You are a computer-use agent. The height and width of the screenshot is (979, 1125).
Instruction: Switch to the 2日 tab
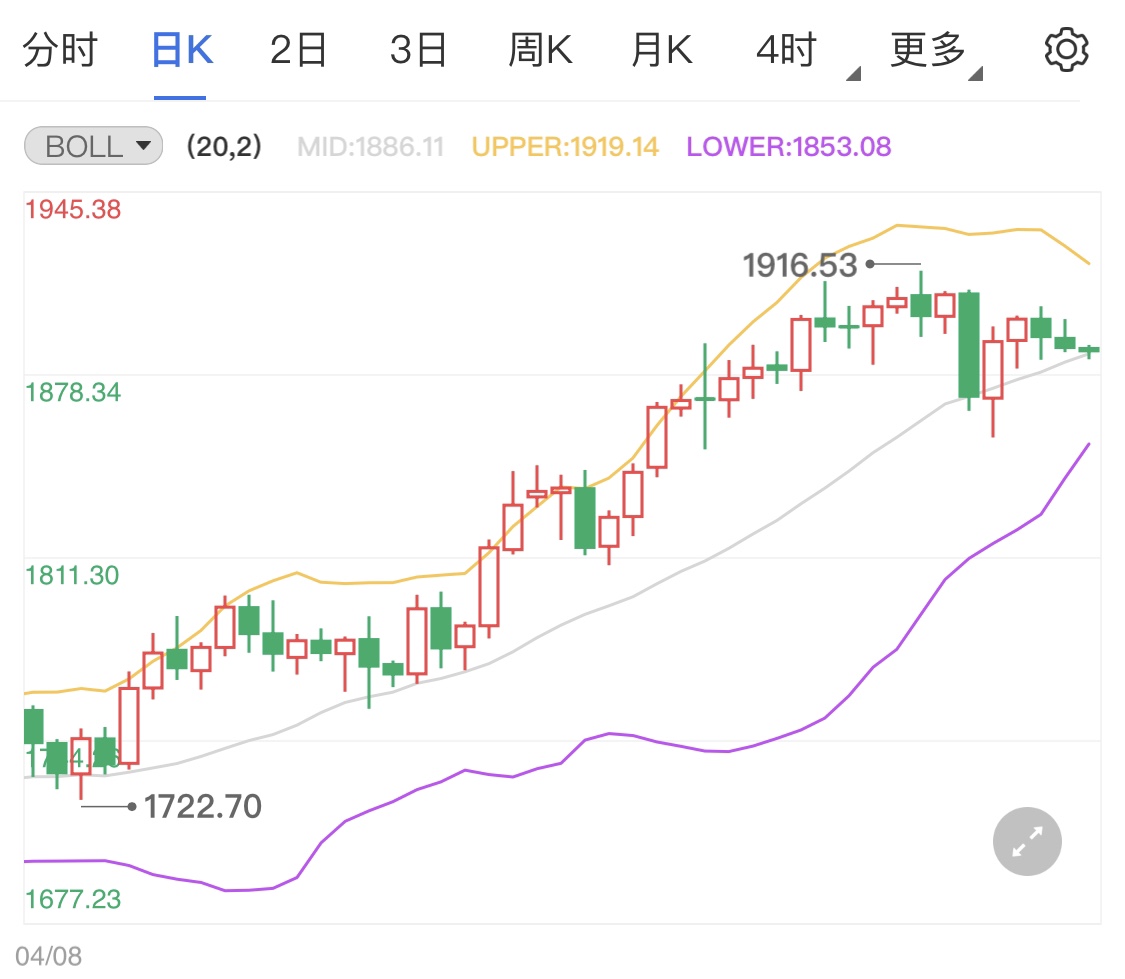(x=298, y=50)
